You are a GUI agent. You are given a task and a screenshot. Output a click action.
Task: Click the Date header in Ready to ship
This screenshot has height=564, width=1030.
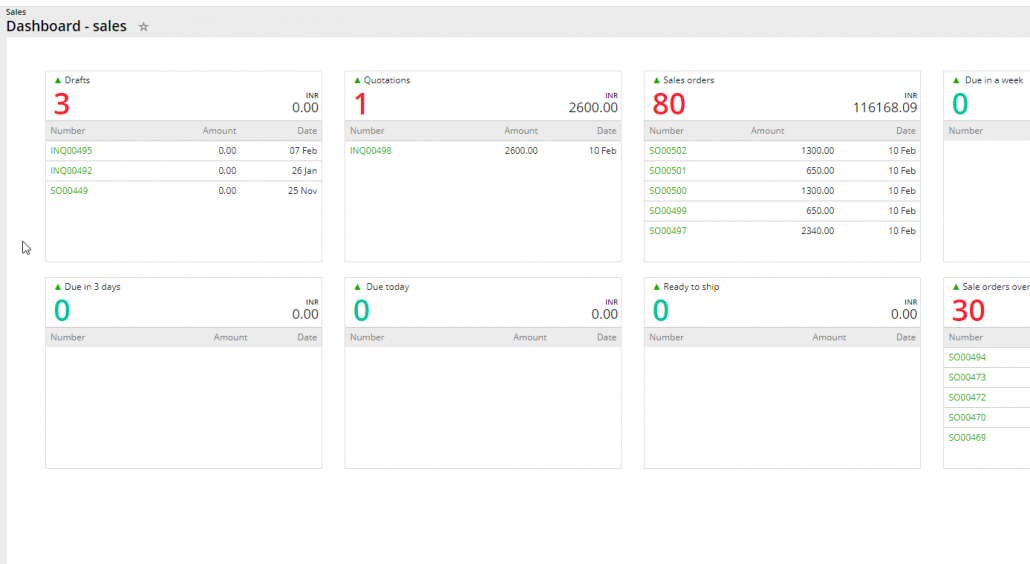[906, 337]
